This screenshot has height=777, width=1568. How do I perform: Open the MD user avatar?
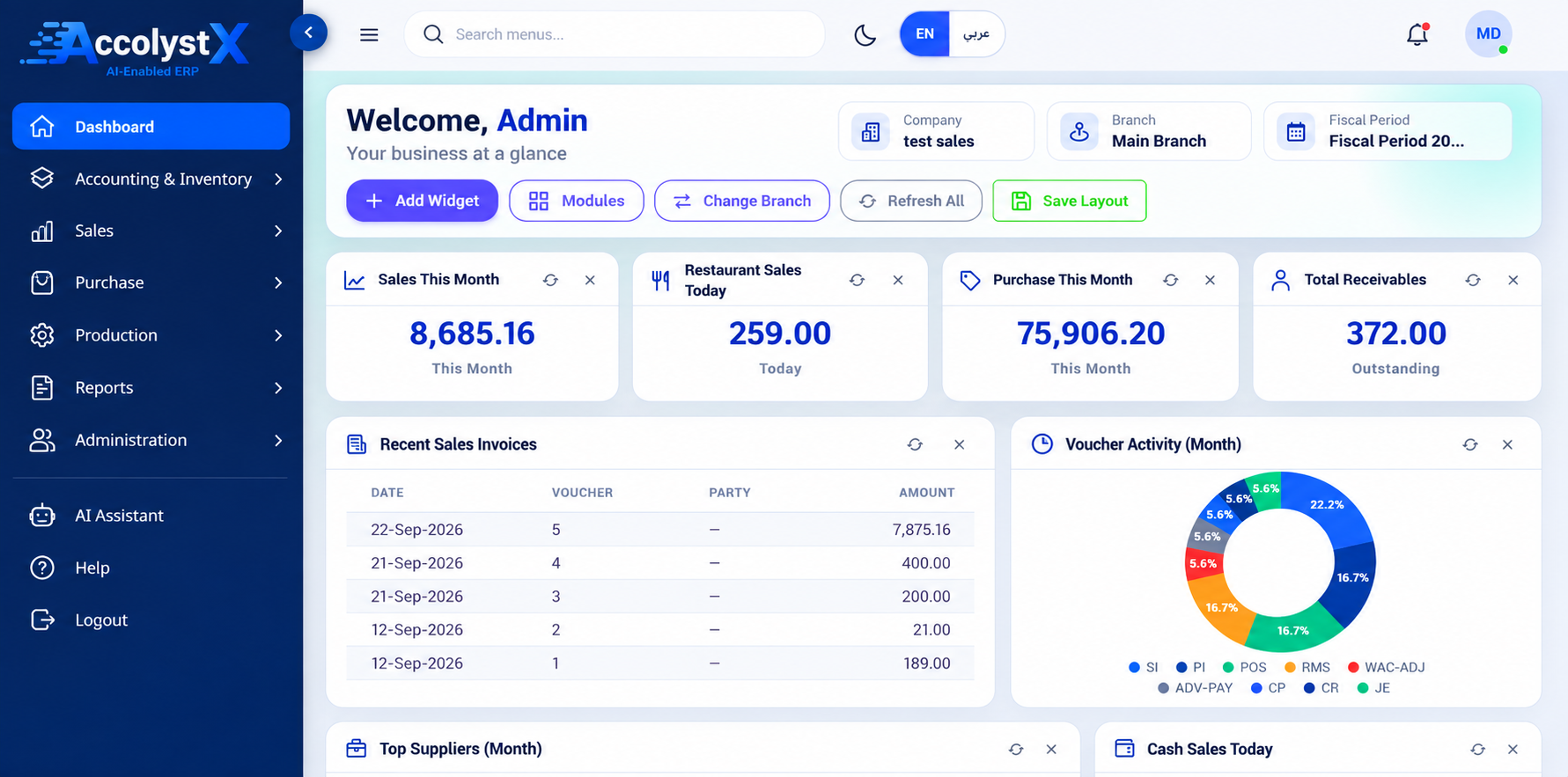click(1488, 34)
